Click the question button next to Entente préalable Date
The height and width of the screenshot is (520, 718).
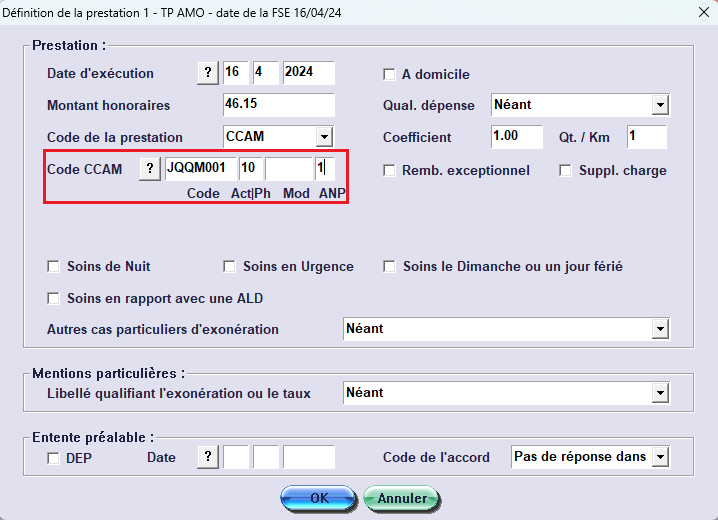click(207, 457)
